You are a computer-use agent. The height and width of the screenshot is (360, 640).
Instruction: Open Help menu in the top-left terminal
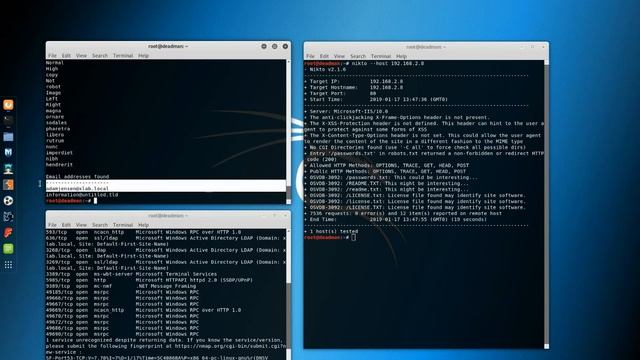(x=143, y=56)
